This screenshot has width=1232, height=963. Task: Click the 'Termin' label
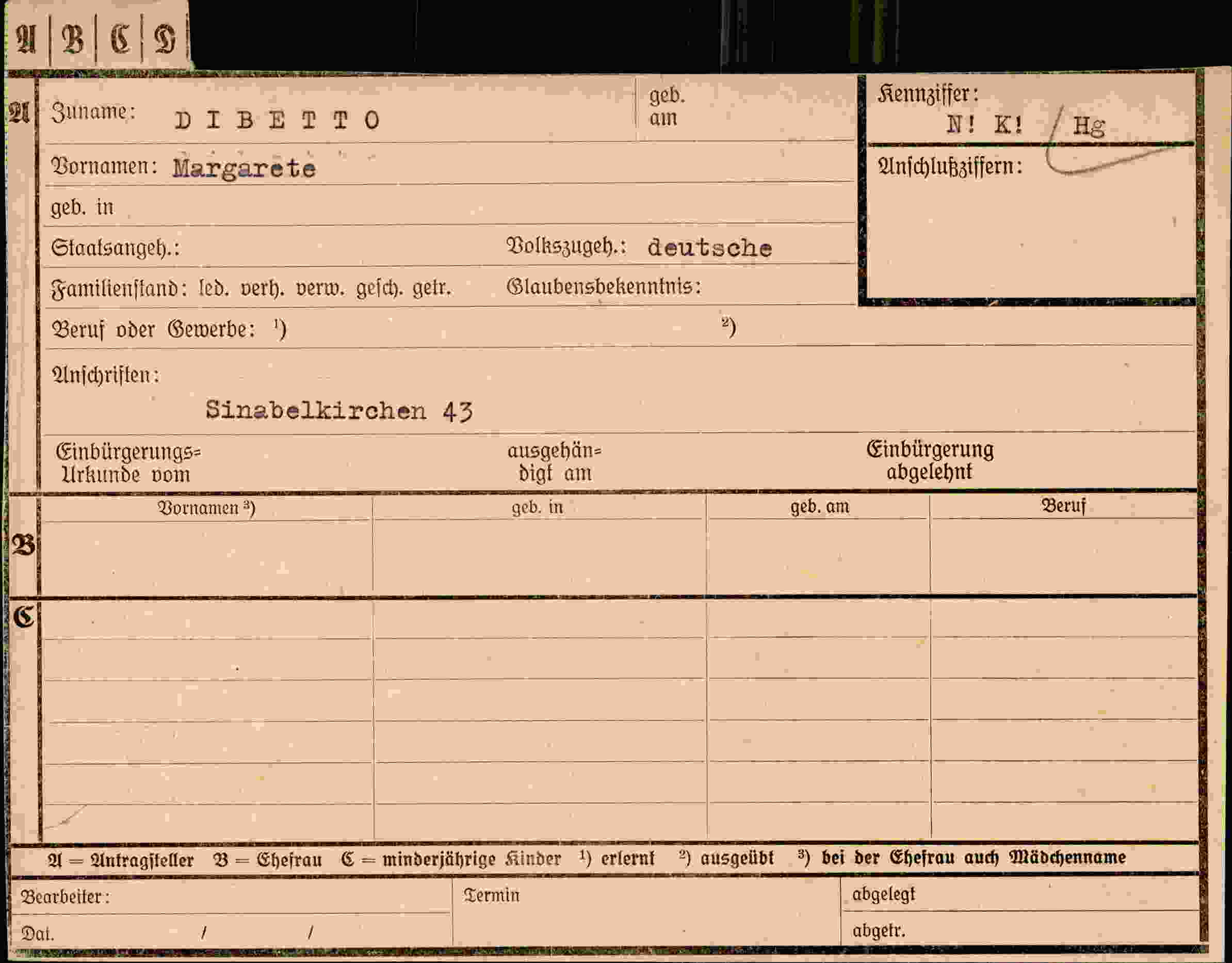pyautogui.click(x=491, y=895)
